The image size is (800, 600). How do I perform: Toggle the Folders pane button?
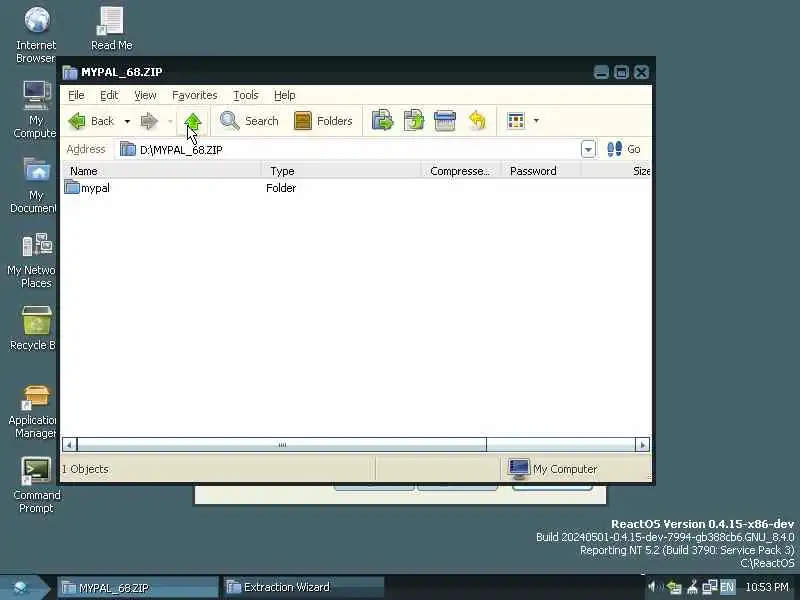324,121
